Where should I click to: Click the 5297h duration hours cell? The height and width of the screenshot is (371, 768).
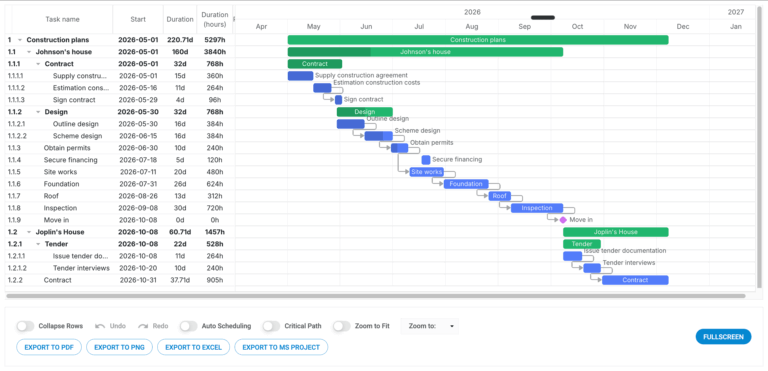[215, 40]
